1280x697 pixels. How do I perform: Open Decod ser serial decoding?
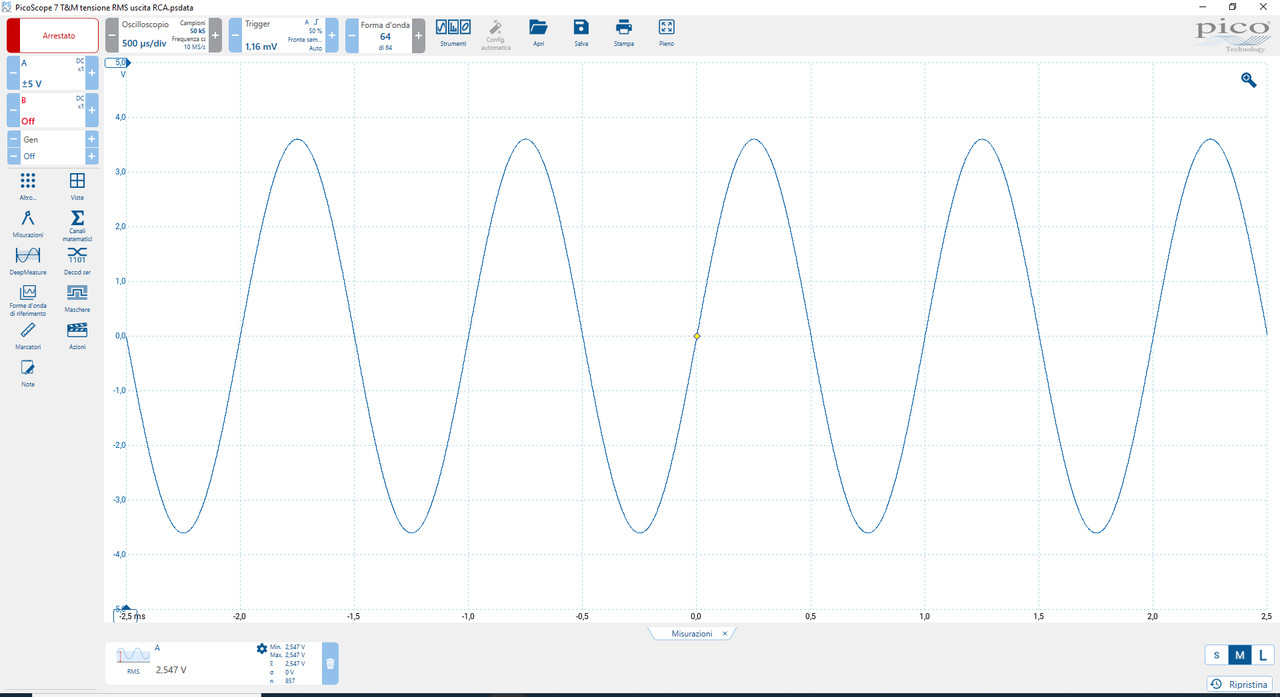[x=77, y=261]
